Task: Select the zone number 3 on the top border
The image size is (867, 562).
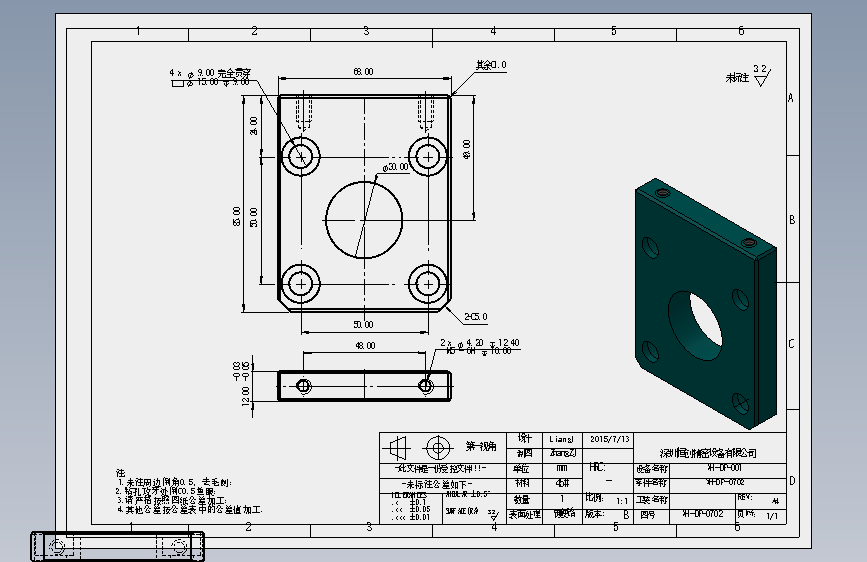Action: [366, 31]
